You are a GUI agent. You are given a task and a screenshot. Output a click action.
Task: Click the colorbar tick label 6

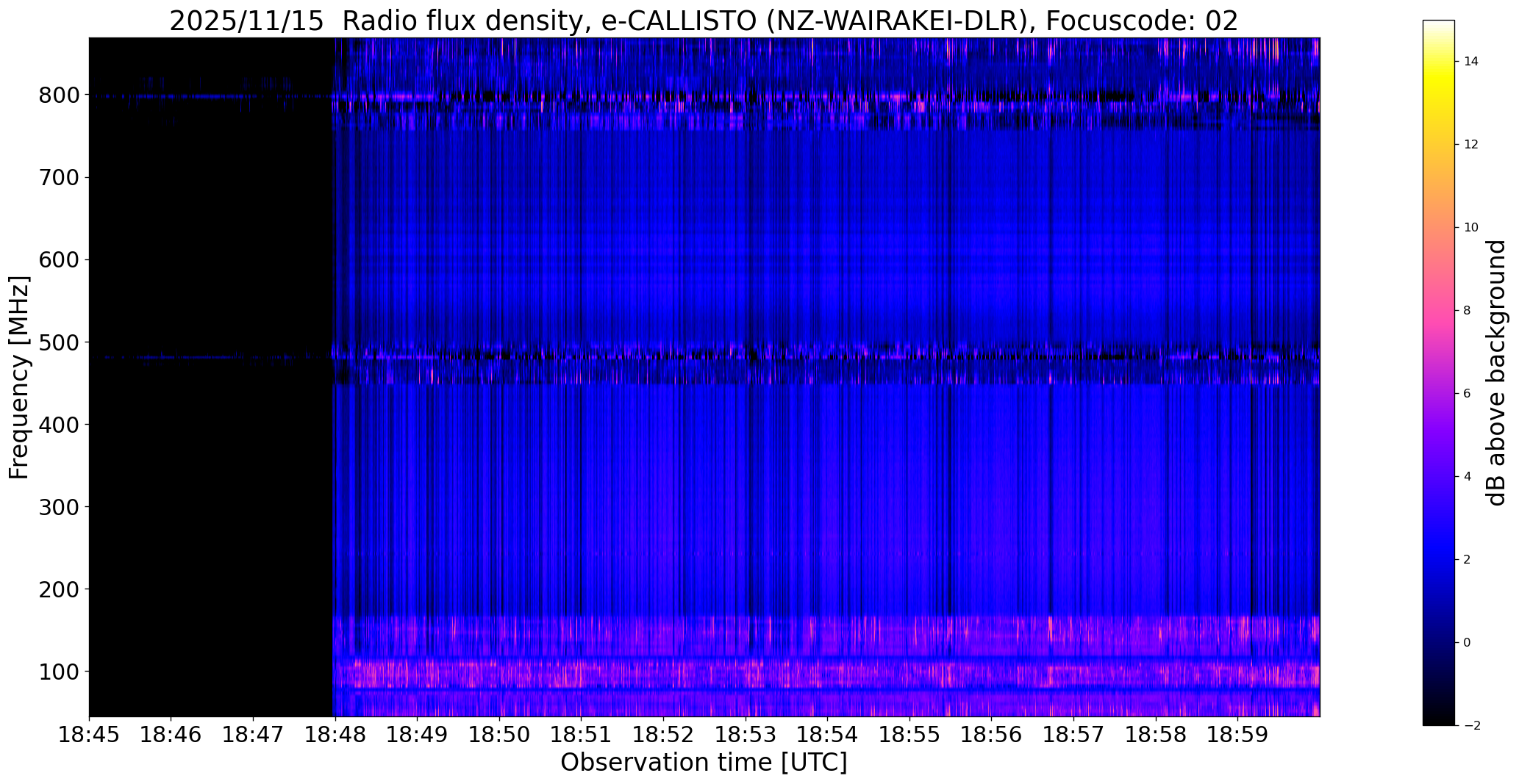pos(1468,394)
